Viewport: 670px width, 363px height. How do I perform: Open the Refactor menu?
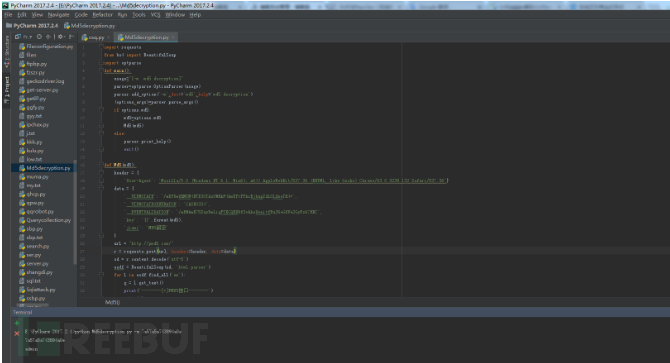click(x=103, y=15)
